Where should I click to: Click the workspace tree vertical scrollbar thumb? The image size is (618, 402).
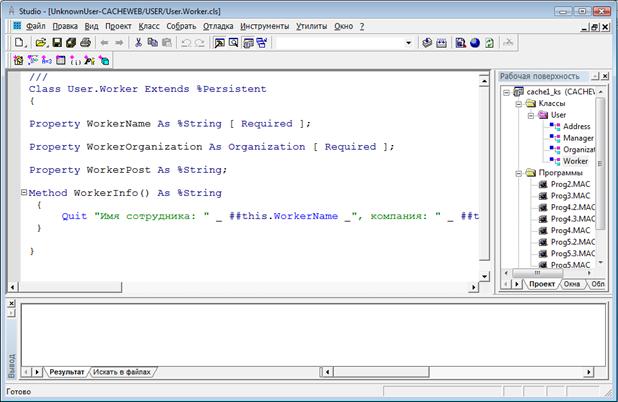tap(600, 163)
